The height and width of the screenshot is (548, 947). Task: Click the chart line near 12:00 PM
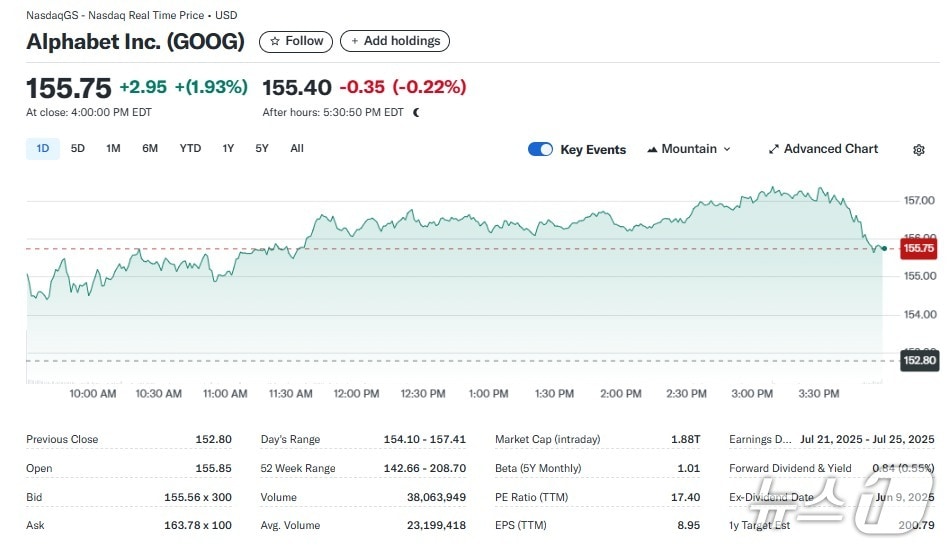pos(356,221)
